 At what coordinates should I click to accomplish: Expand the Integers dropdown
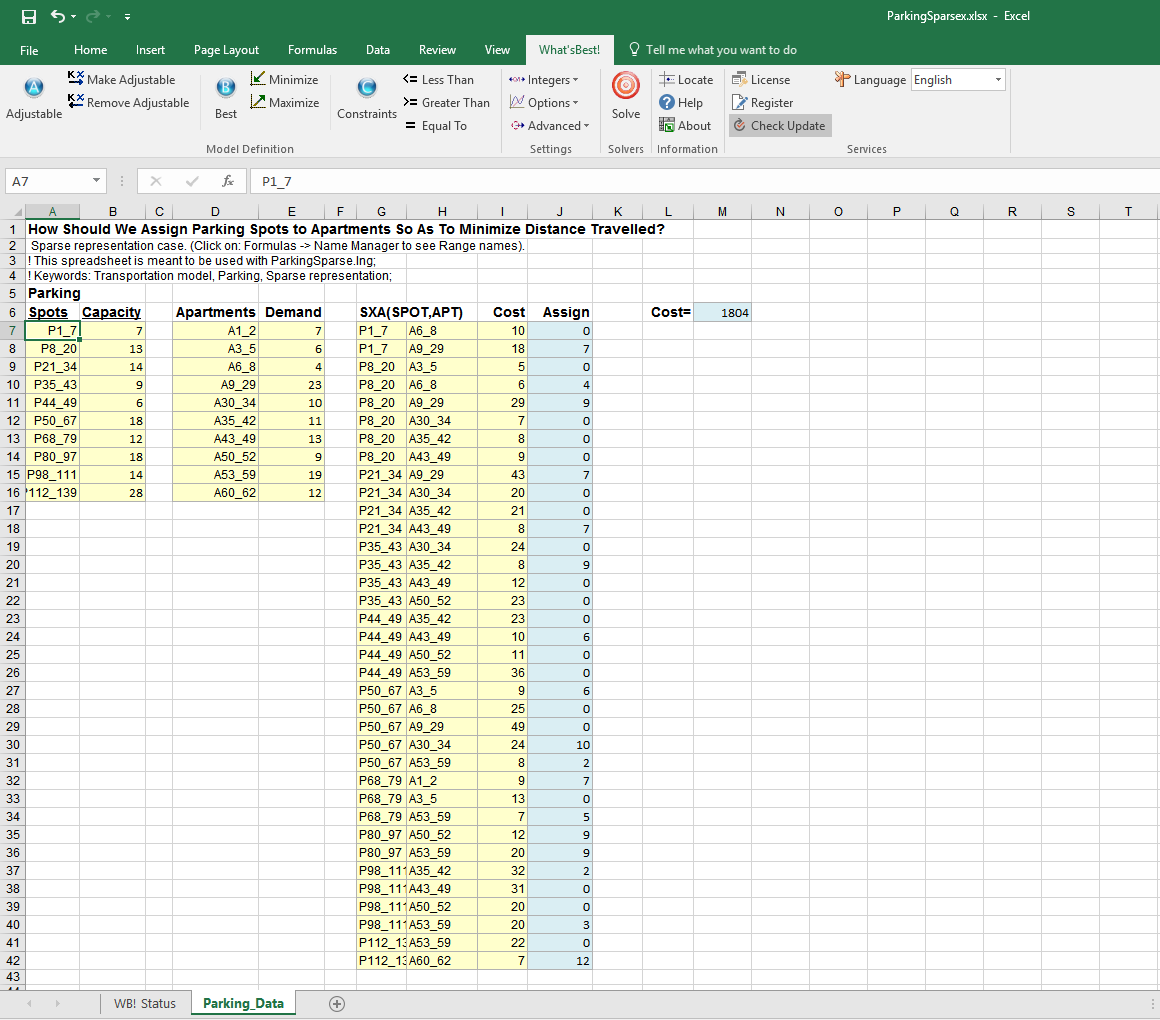(544, 79)
